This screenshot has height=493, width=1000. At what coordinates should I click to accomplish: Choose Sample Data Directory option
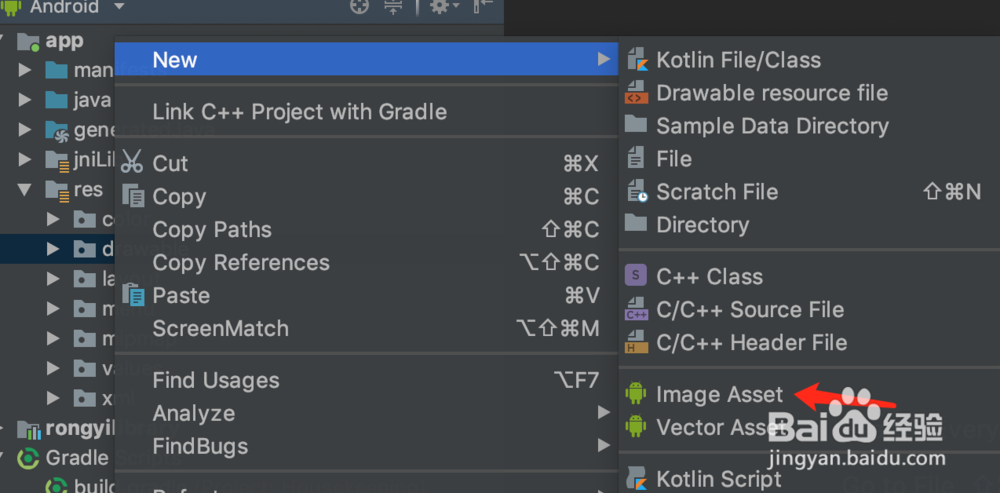pos(771,126)
